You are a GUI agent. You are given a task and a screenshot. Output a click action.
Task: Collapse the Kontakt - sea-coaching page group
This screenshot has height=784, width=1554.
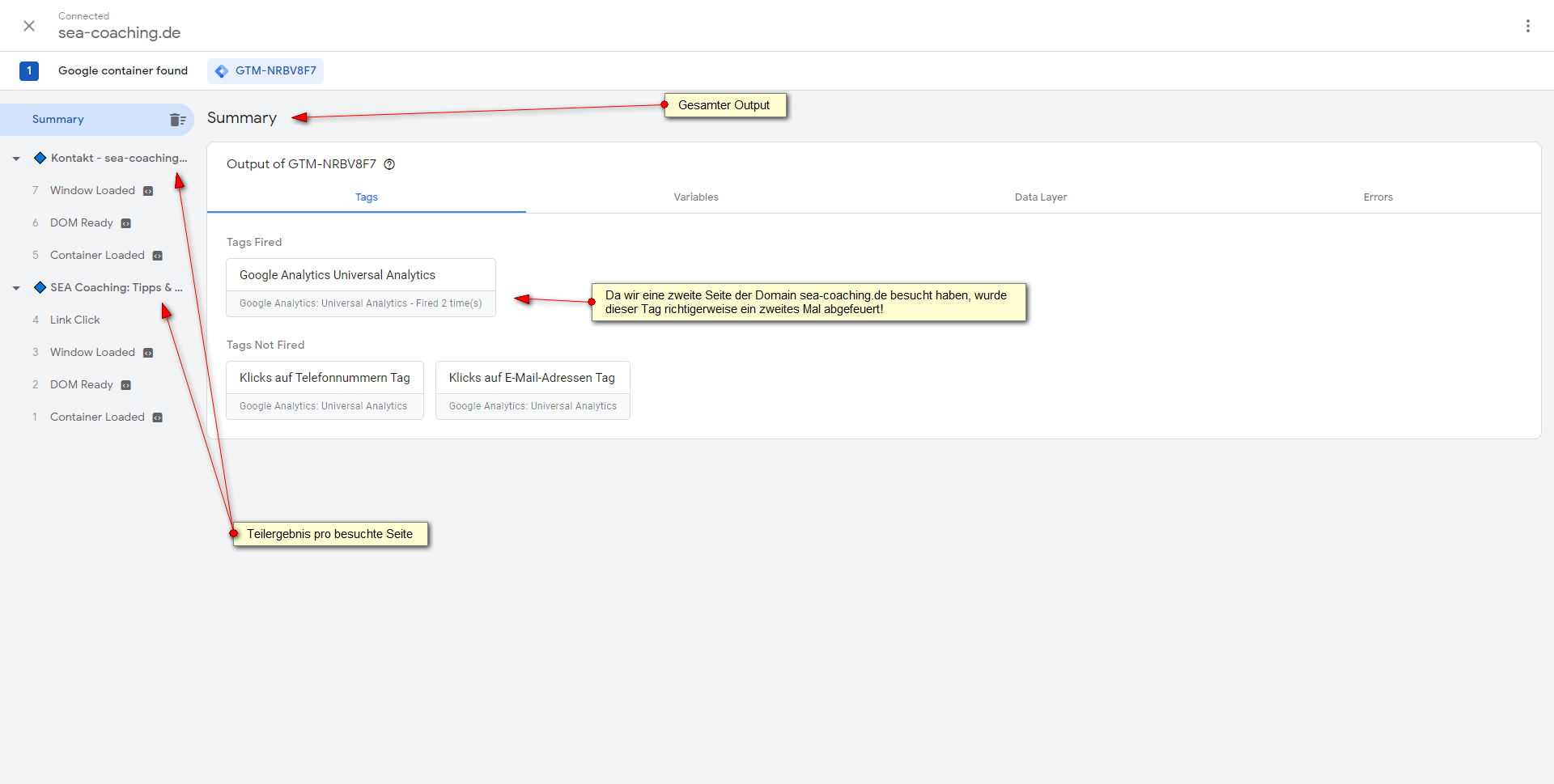coord(16,159)
